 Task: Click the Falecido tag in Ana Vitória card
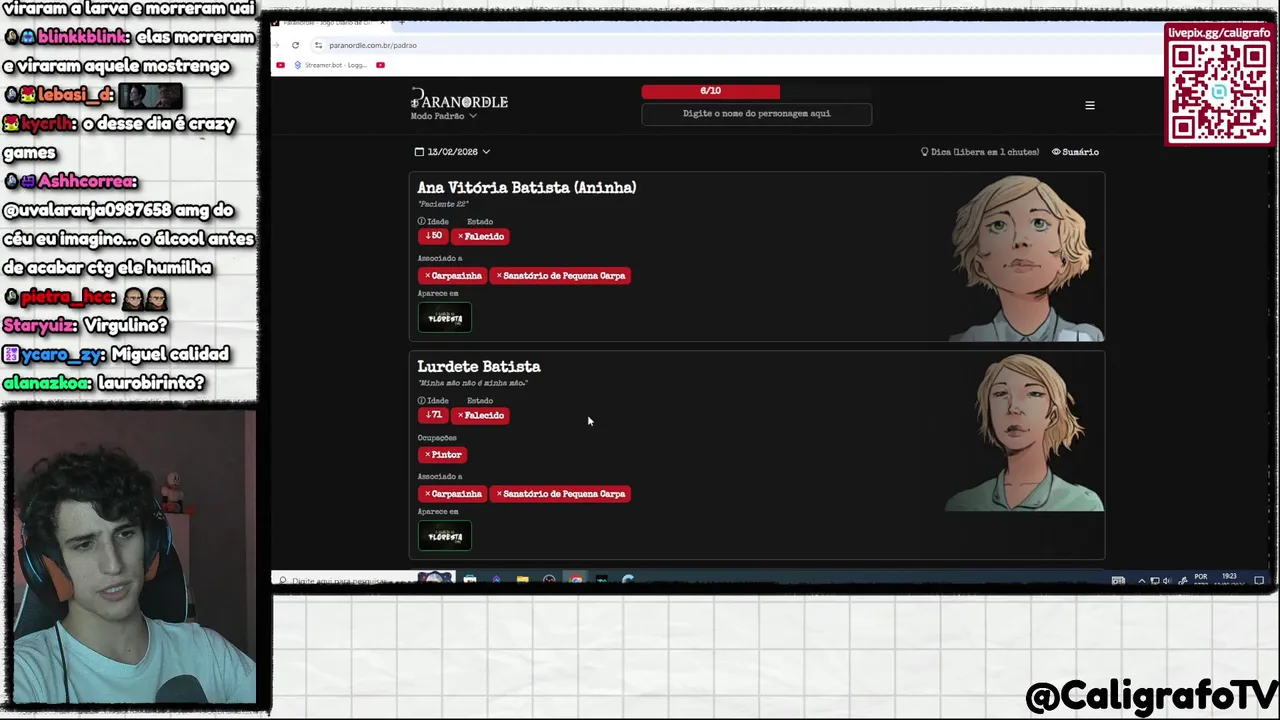click(x=480, y=236)
